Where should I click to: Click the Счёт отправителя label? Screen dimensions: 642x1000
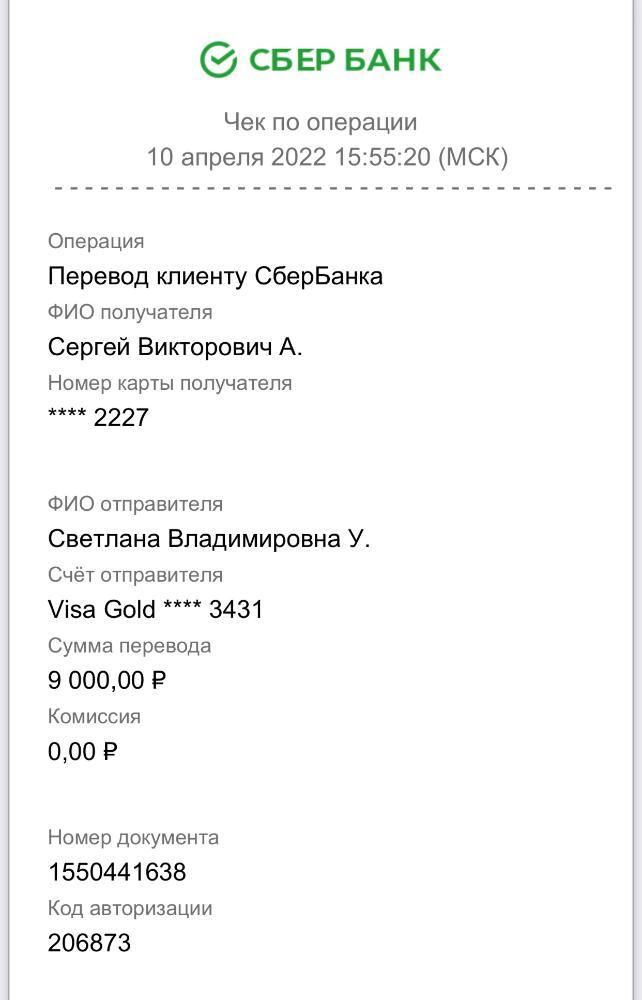tap(135, 575)
